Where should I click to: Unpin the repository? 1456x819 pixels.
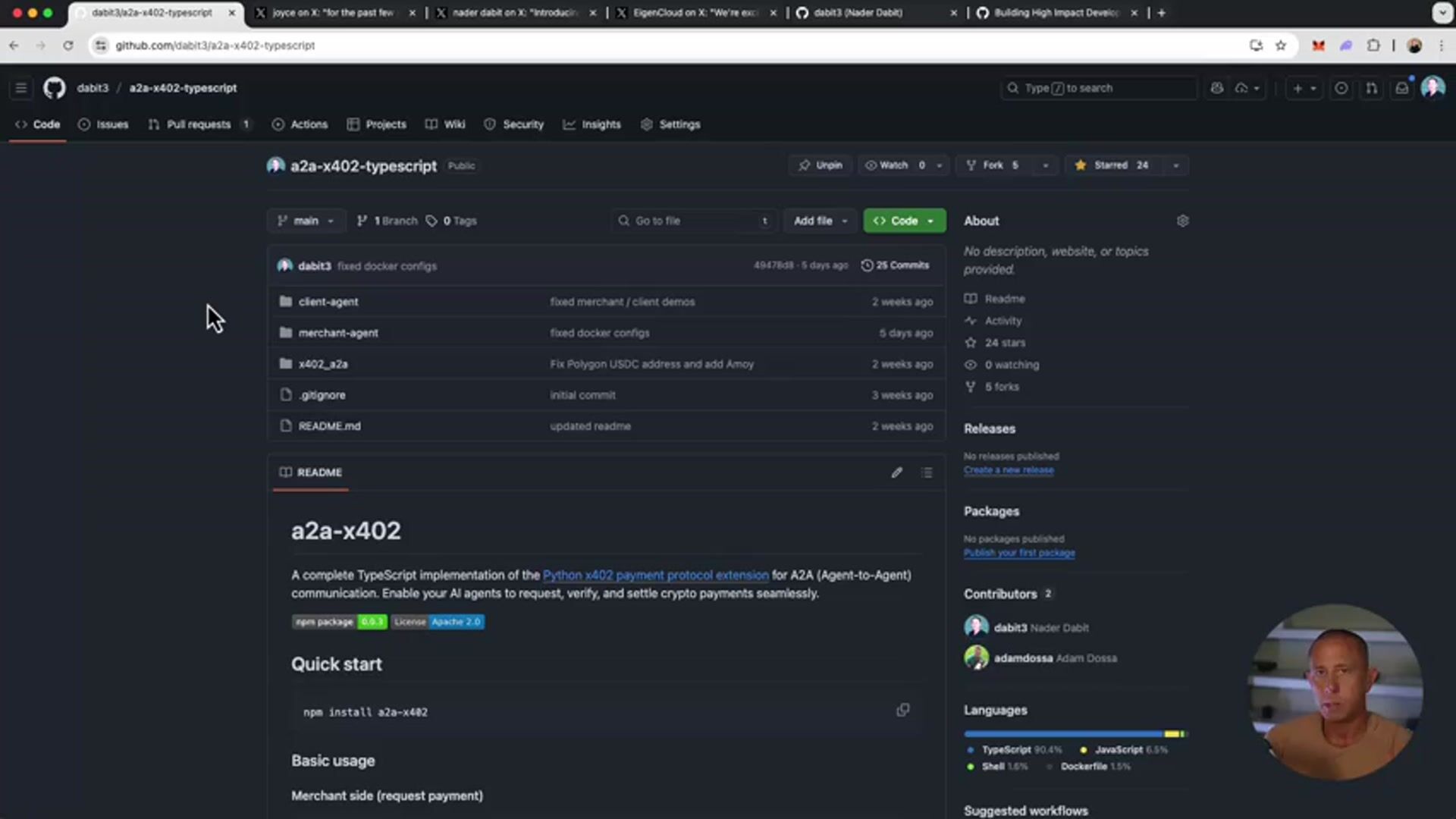click(x=821, y=165)
